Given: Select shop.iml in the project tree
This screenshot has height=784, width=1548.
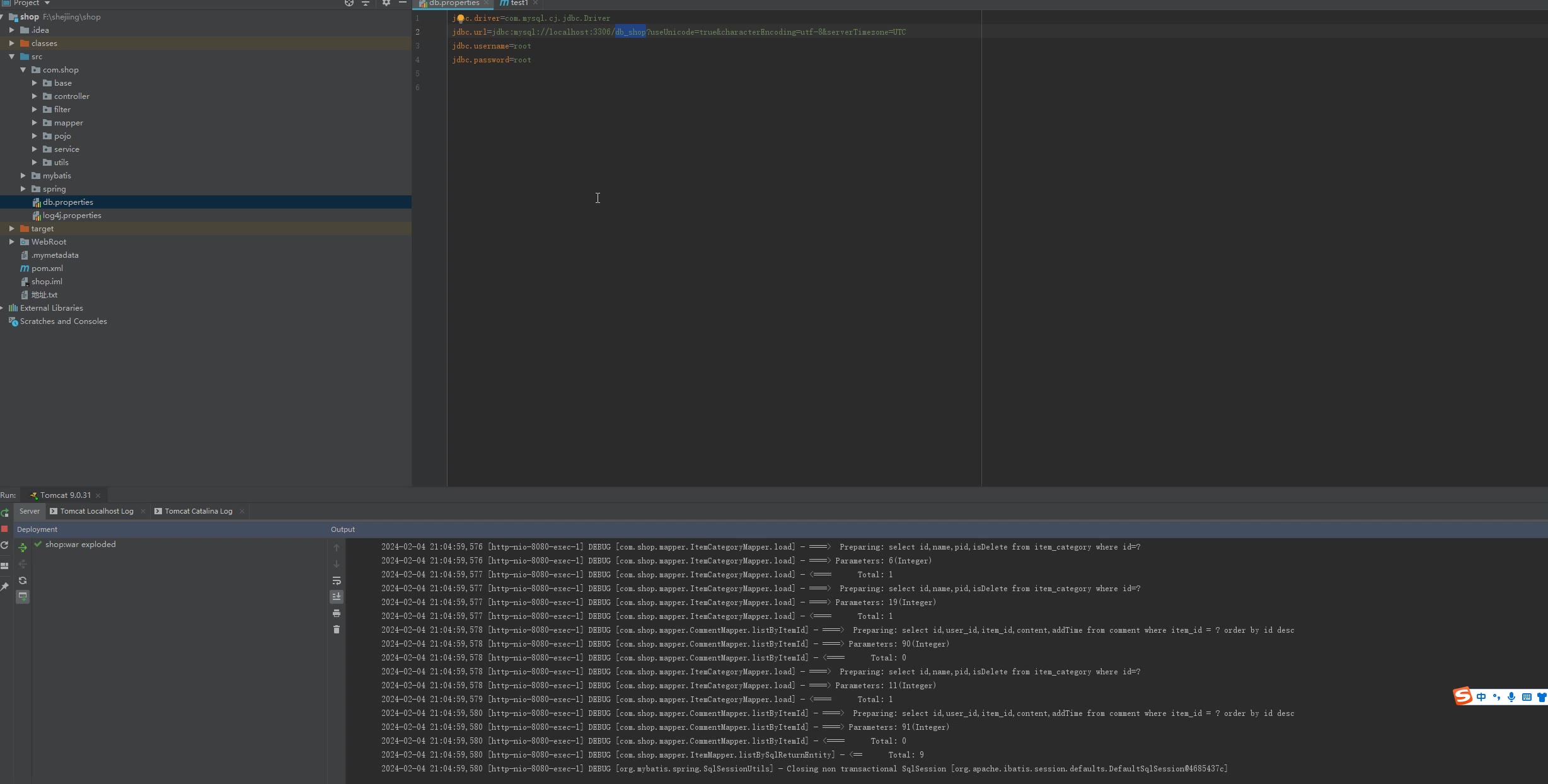Looking at the screenshot, I should pos(47,281).
